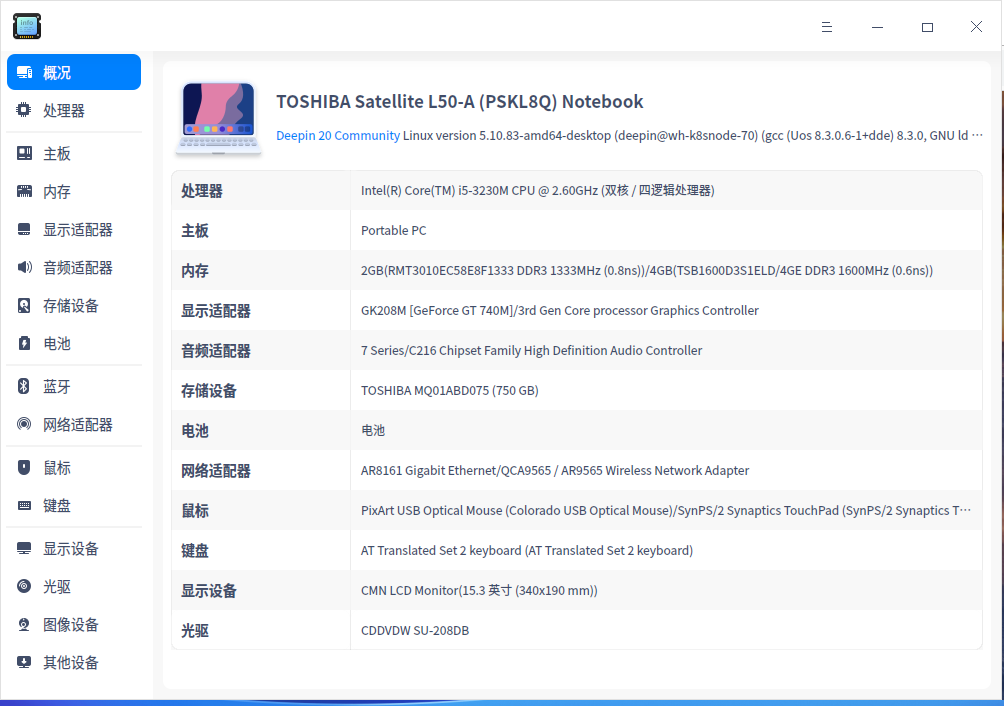Click the 网络适配器 network icon in sidebar
Image resolution: width=1004 pixels, height=706 pixels.
coord(24,424)
